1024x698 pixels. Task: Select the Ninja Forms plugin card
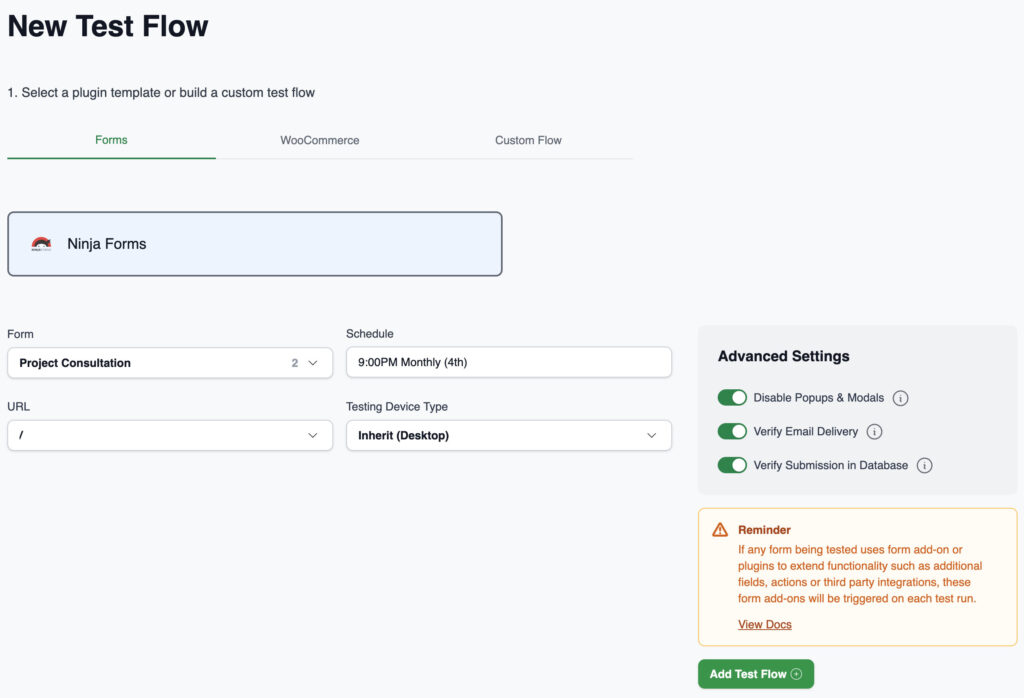(x=254, y=244)
